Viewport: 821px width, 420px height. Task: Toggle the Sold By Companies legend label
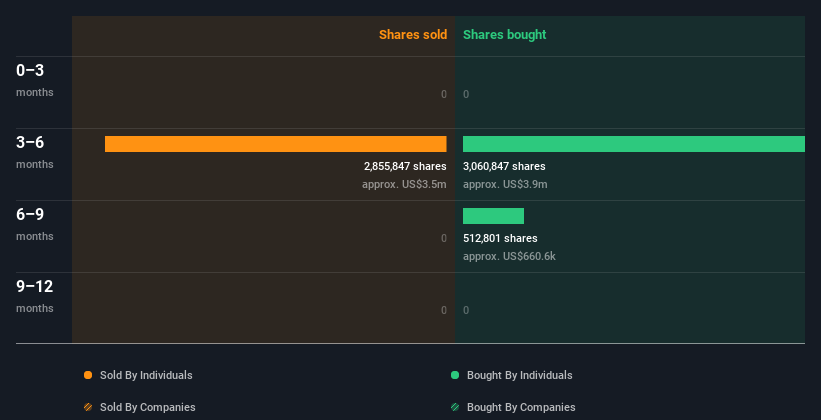coord(148,407)
